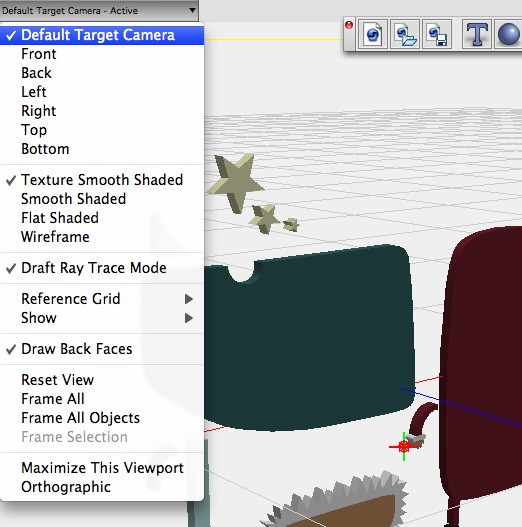522x527 pixels.
Task: Switch viewport to Front view
Action: tap(102, 54)
